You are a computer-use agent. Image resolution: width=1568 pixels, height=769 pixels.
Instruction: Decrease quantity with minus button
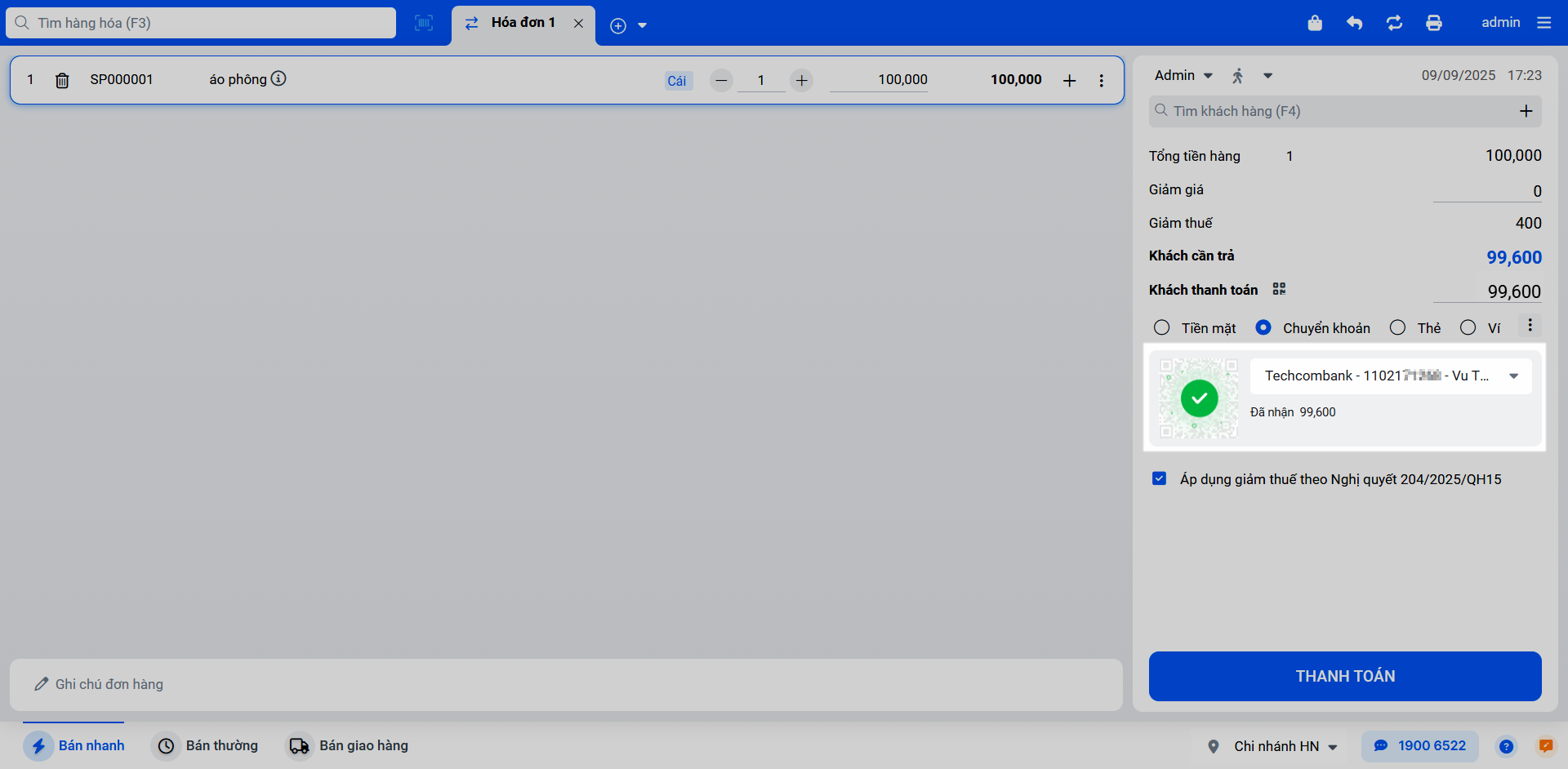point(721,80)
